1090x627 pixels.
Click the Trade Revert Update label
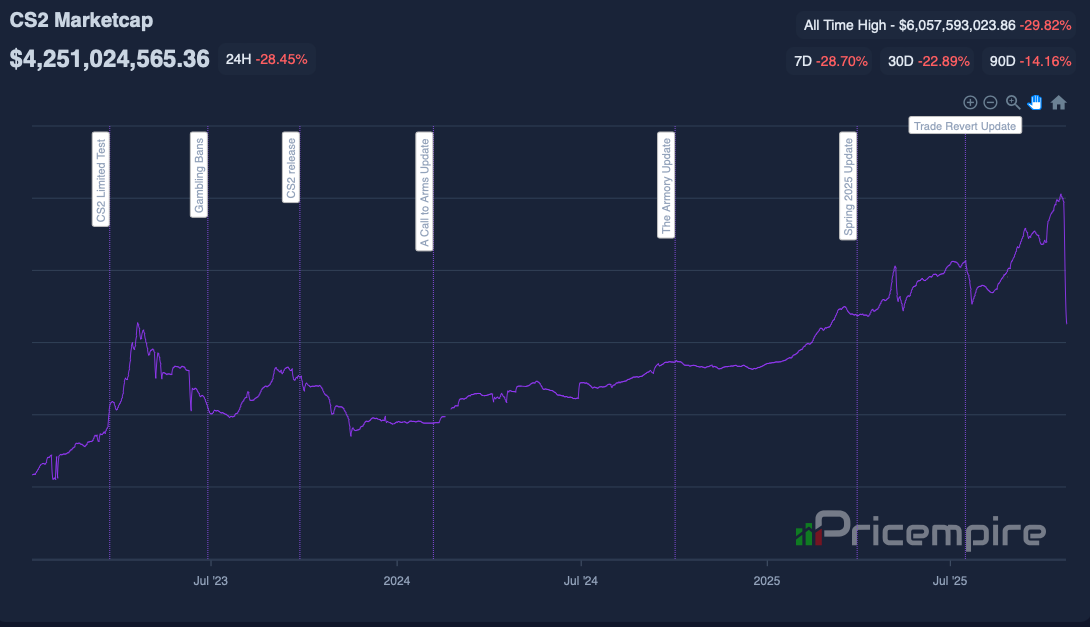[965, 126]
